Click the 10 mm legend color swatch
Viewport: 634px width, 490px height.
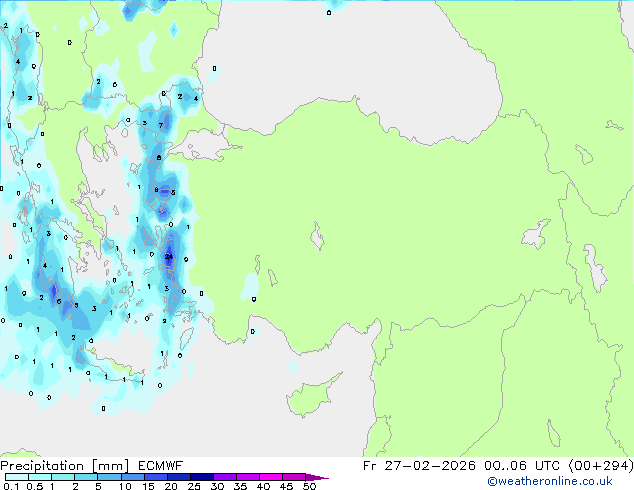tap(132, 477)
